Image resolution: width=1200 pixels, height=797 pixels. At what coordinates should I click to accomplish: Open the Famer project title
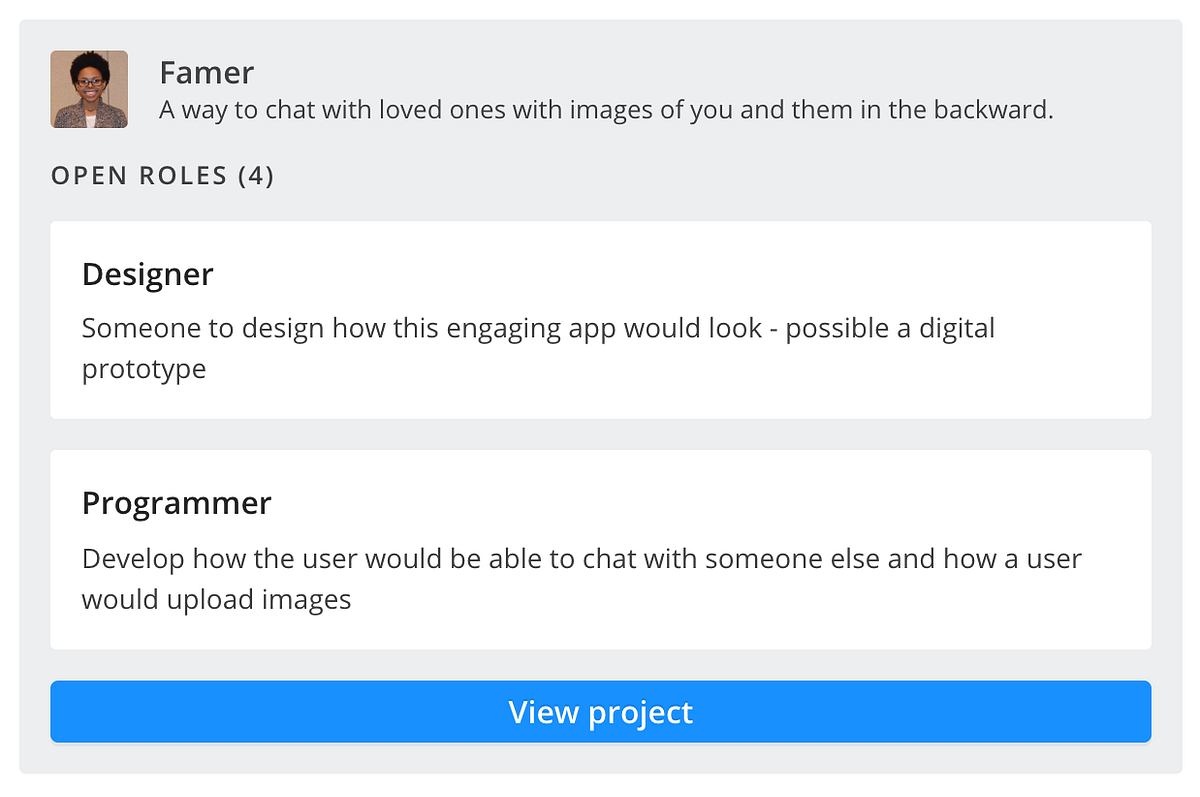(207, 72)
